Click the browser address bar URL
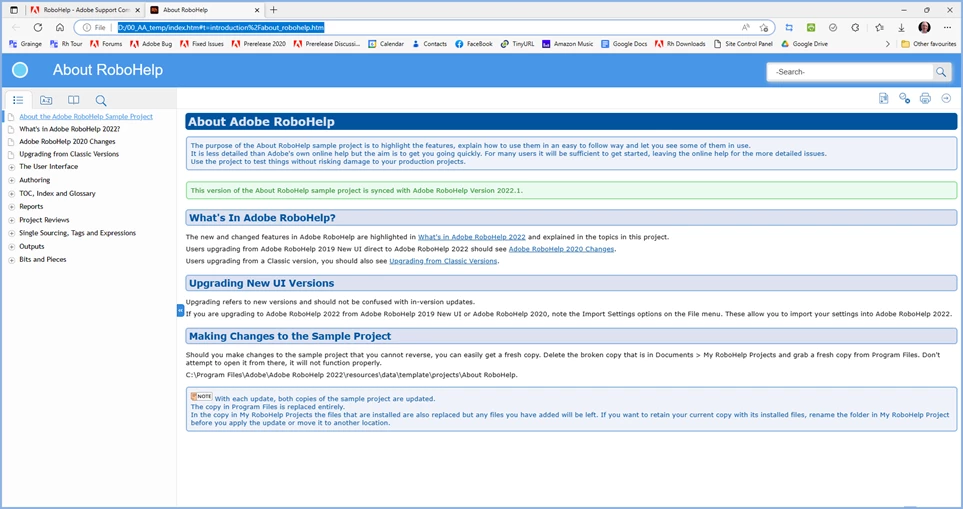This screenshot has height=510, width=964. pos(221,28)
